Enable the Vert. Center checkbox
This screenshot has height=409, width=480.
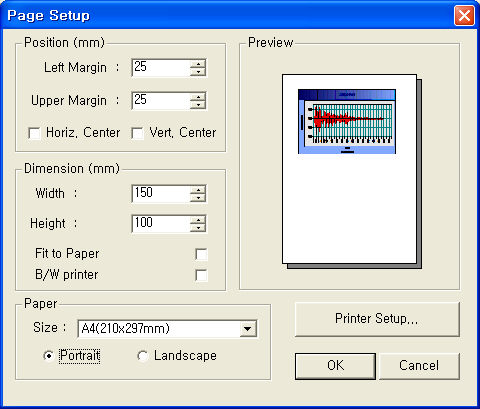138,133
